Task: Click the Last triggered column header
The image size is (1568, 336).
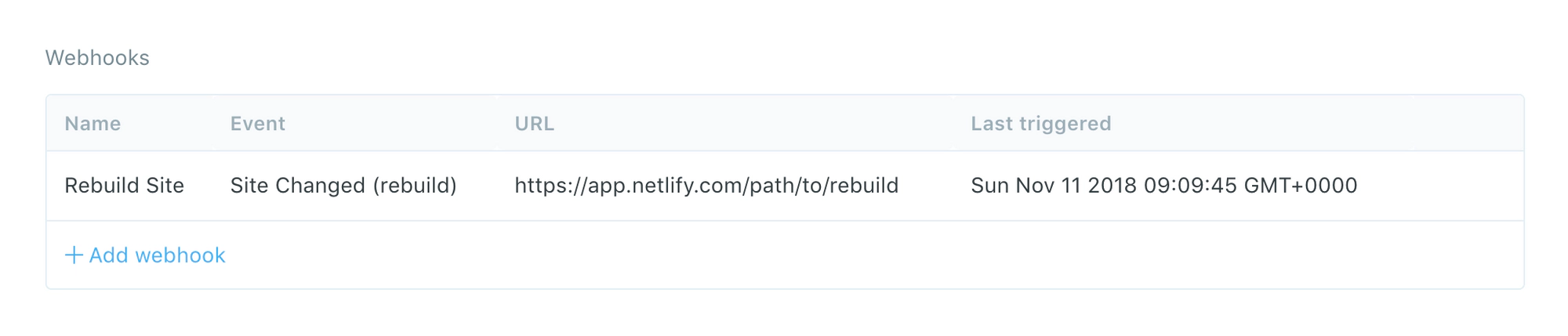Action: pos(1040,124)
